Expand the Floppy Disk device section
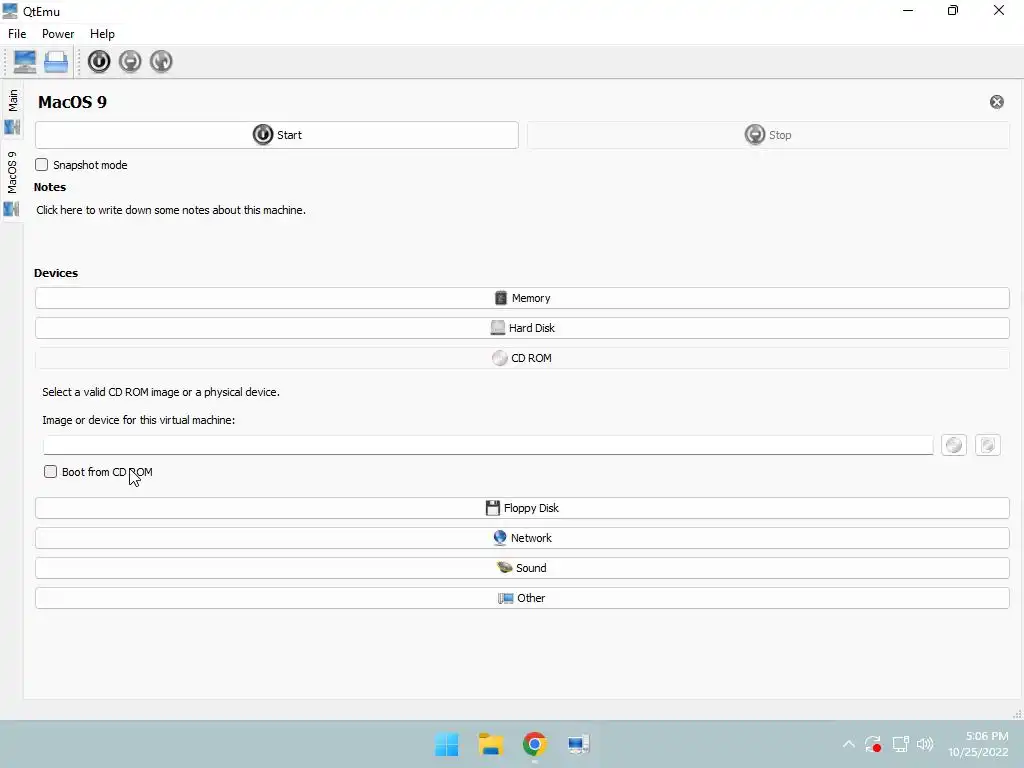The width and height of the screenshot is (1024, 768). point(522,508)
